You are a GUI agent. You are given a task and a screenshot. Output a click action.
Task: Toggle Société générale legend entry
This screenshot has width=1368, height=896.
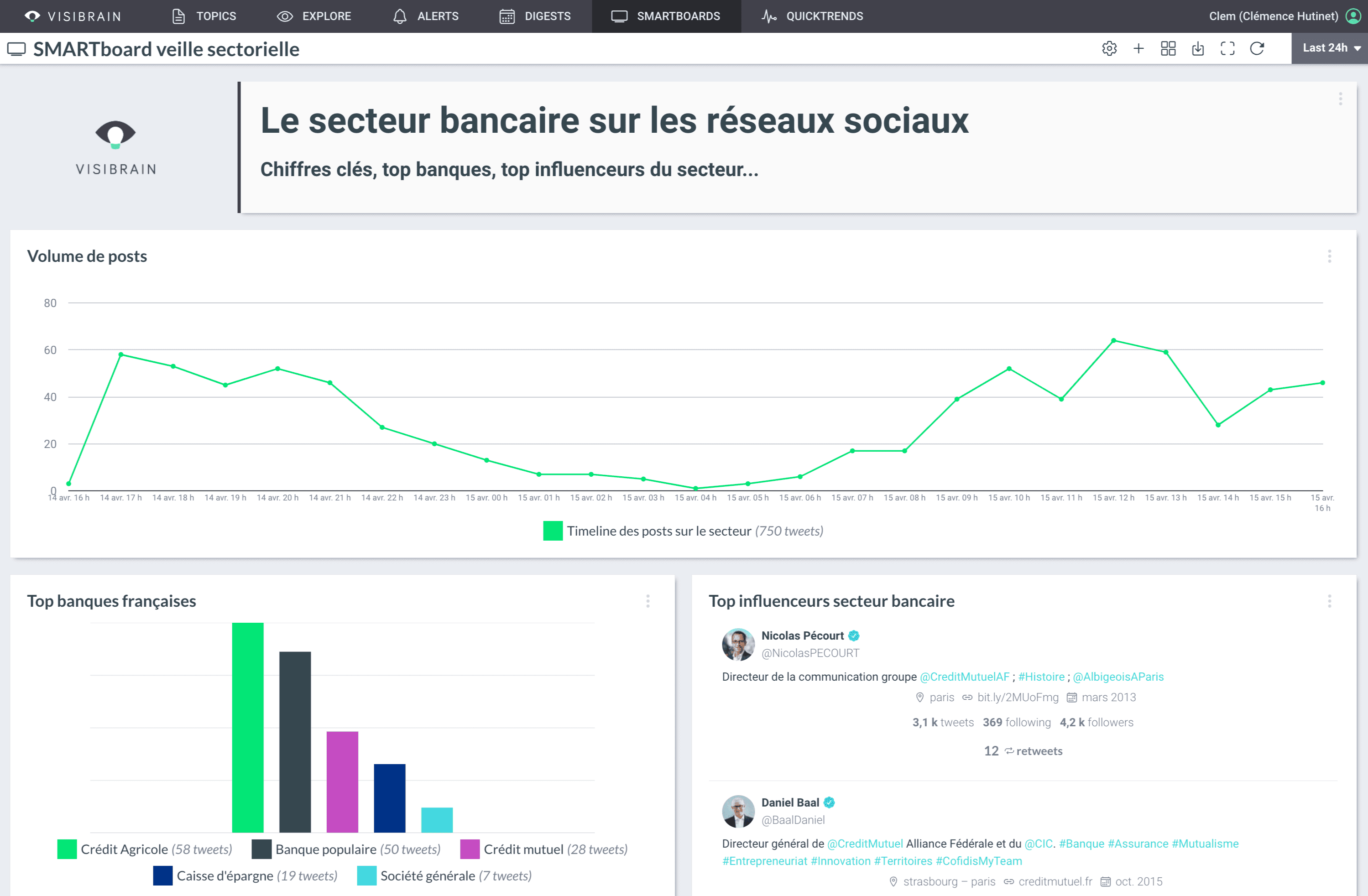click(444, 876)
